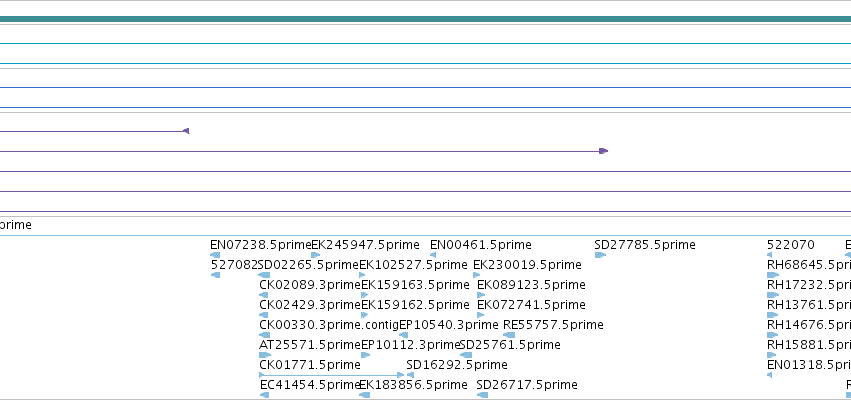The image size is (851, 400).
Task: Click the EN00461.5prime feature arrow
Action: [x=433, y=255]
